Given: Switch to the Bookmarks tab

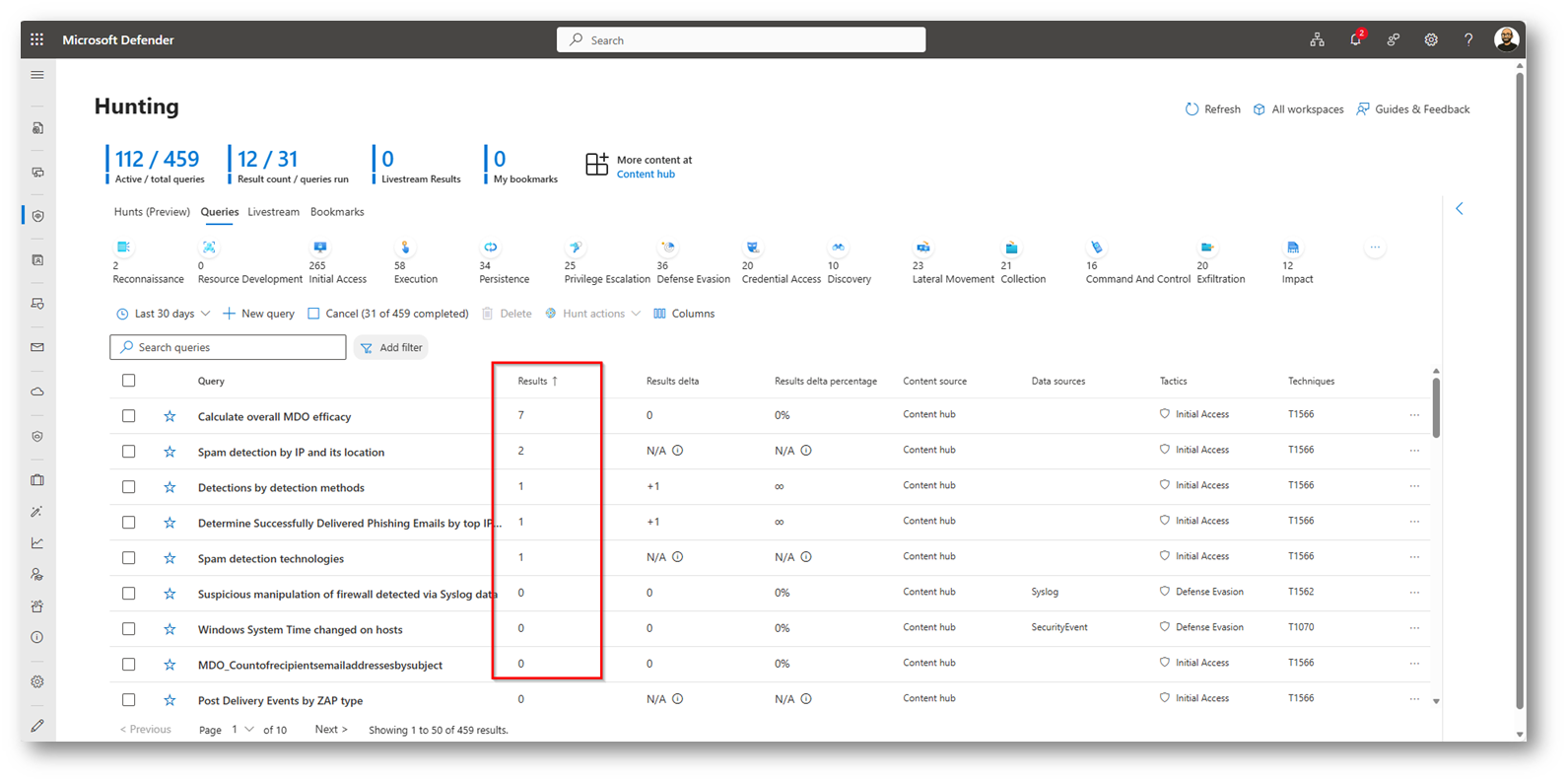Looking at the screenshot, I should (x=337, y=212).
